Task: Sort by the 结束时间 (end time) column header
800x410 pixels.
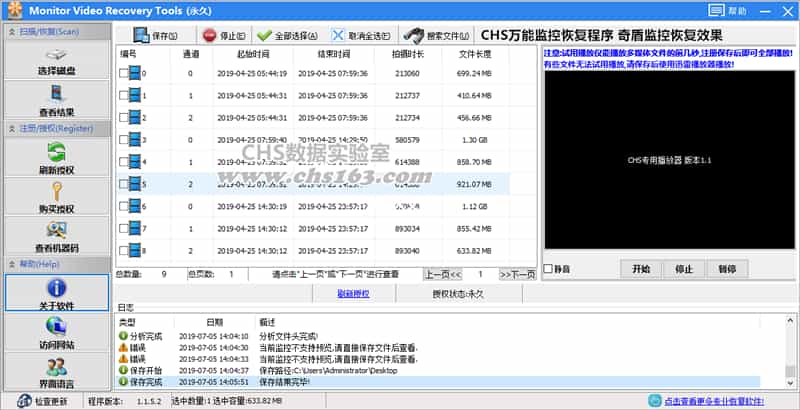Action: [x=333, y=54]
